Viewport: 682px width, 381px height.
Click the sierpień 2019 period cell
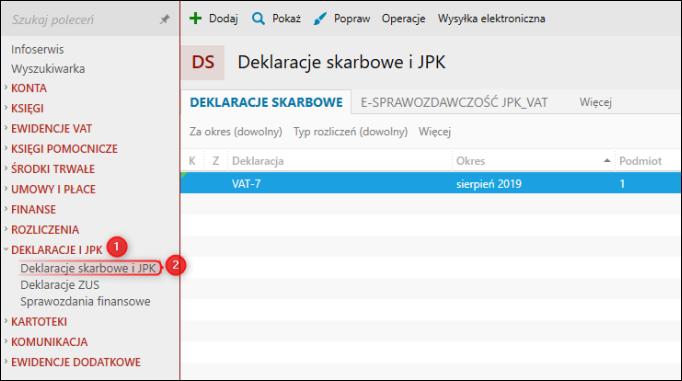pos(488,184)
